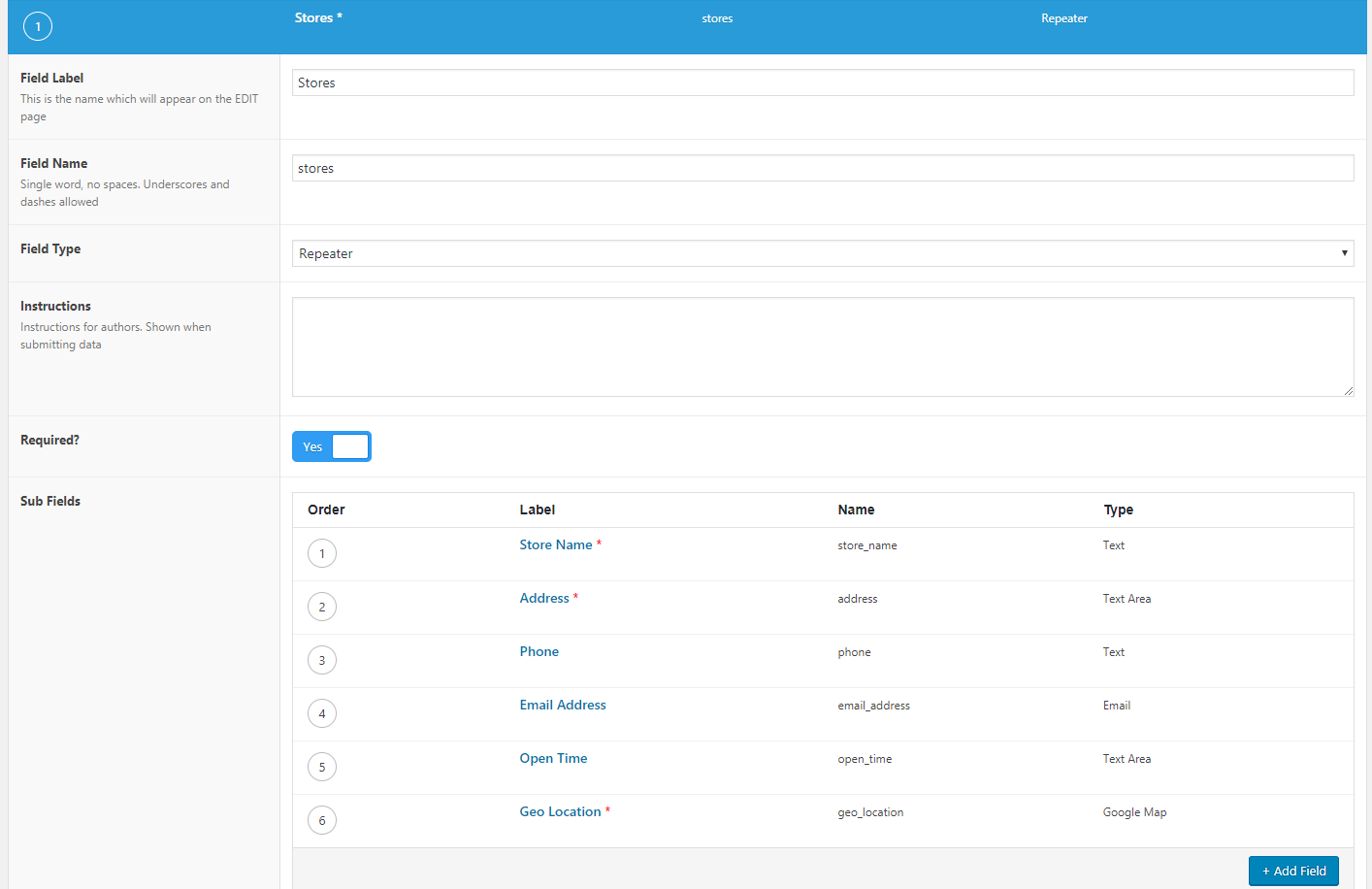This screenshot has width=1372, height=889.
Task: Click the Instructions textarea resize handle
Action: [x=1348, y=390]
